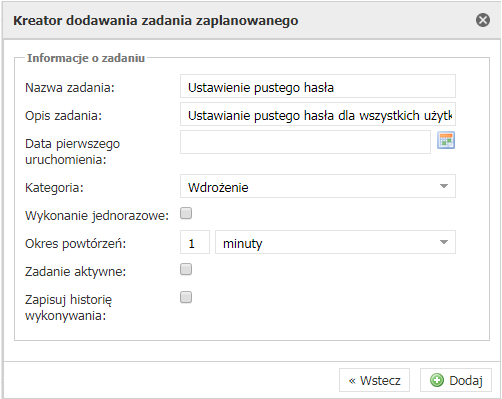Click the Kategoria label text
This screenshot has height=399, width=502.
click(x=54, y=188)
